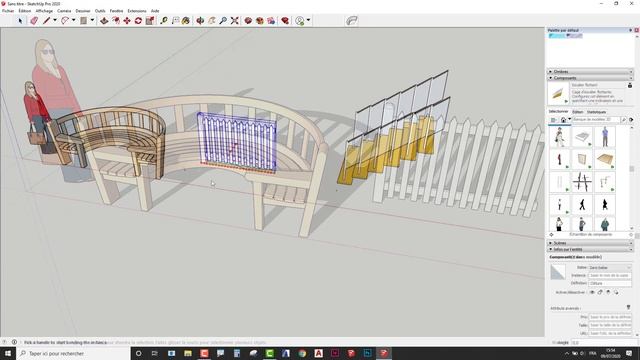
Task: Open the Caméra menu
Action: (x=64, y=11)
